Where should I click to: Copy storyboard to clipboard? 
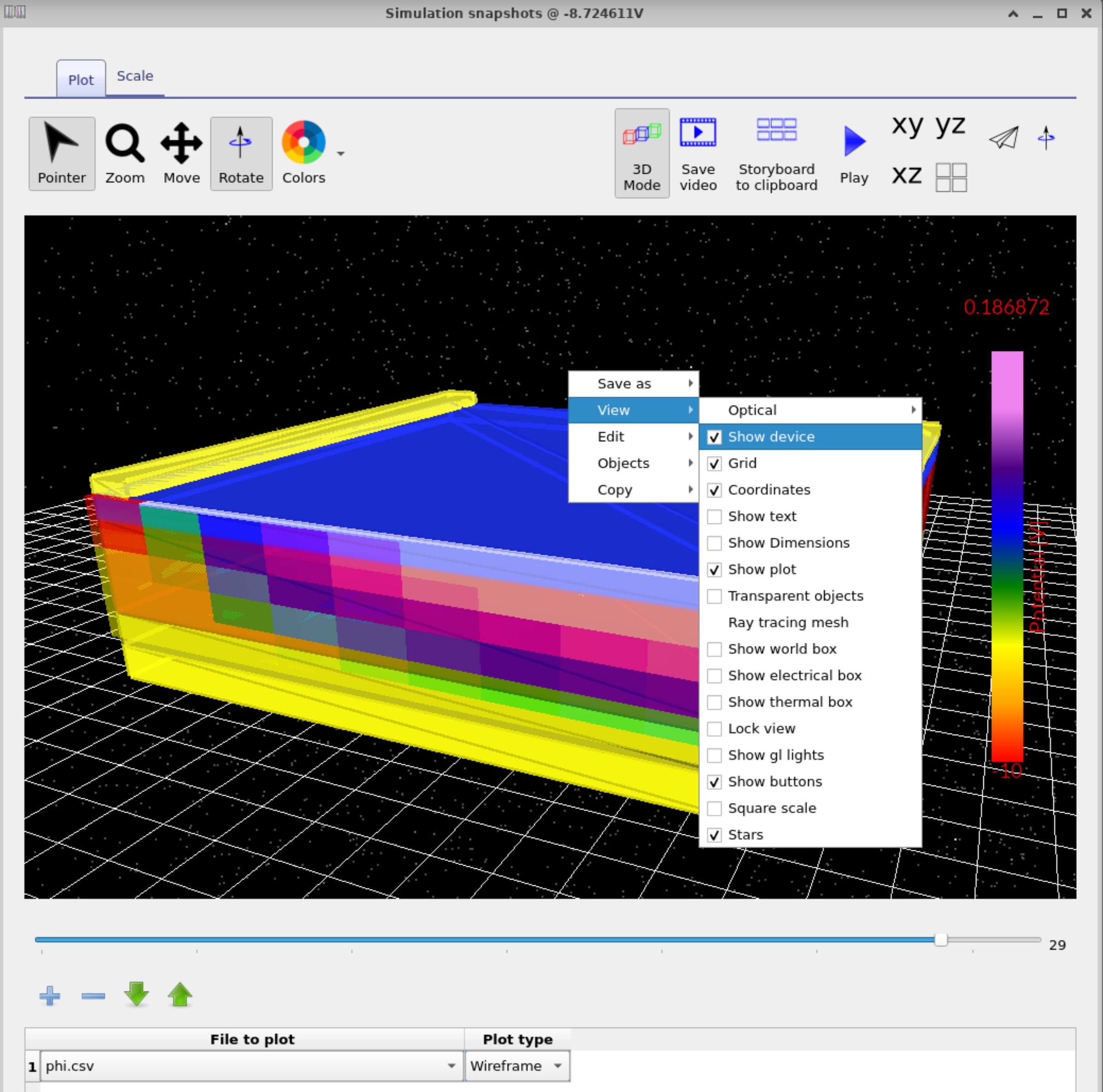point(776,153)
